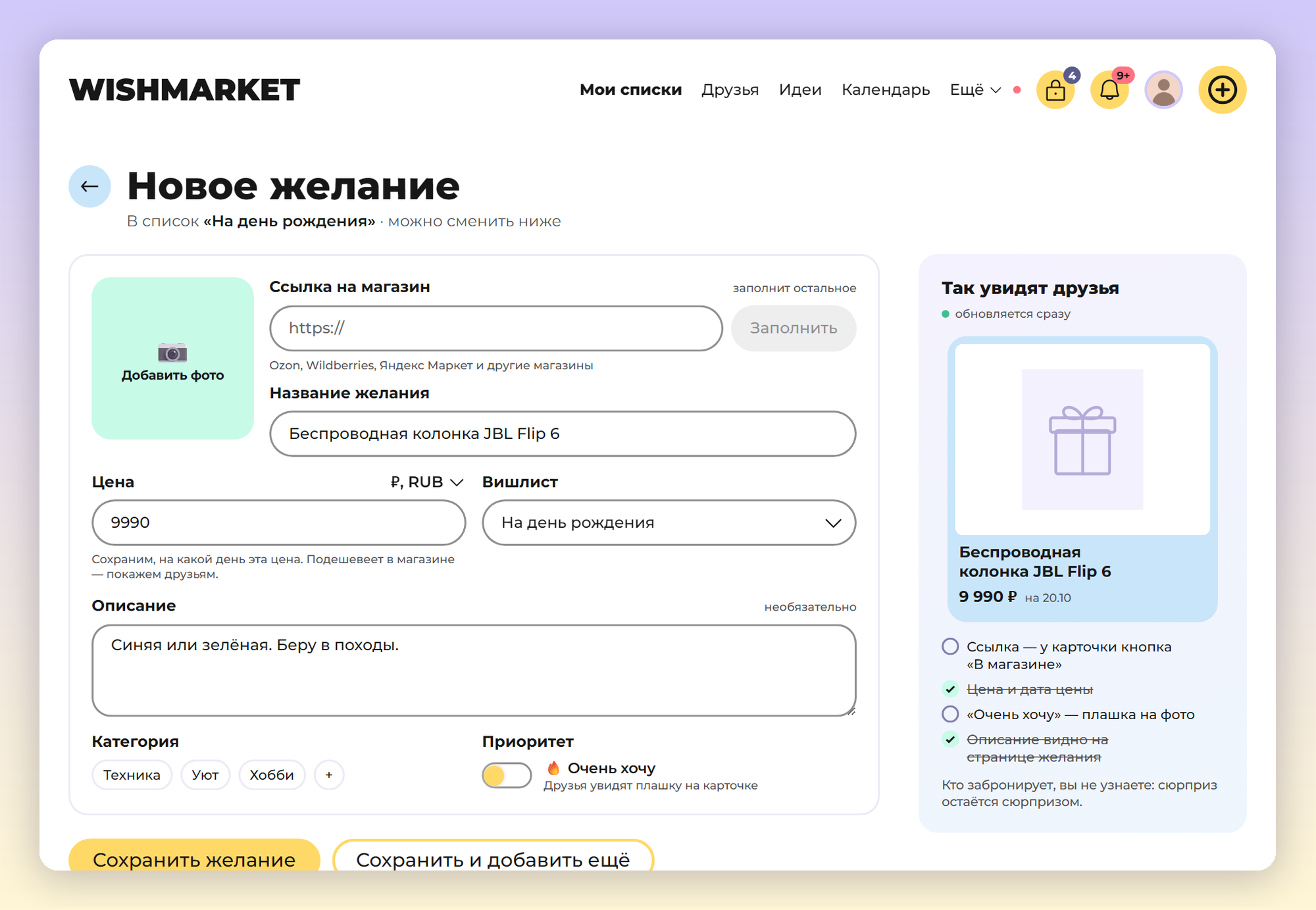Add a new category with plus chip
Viewport: 1316px width, 910px height.
pos(329,775)
